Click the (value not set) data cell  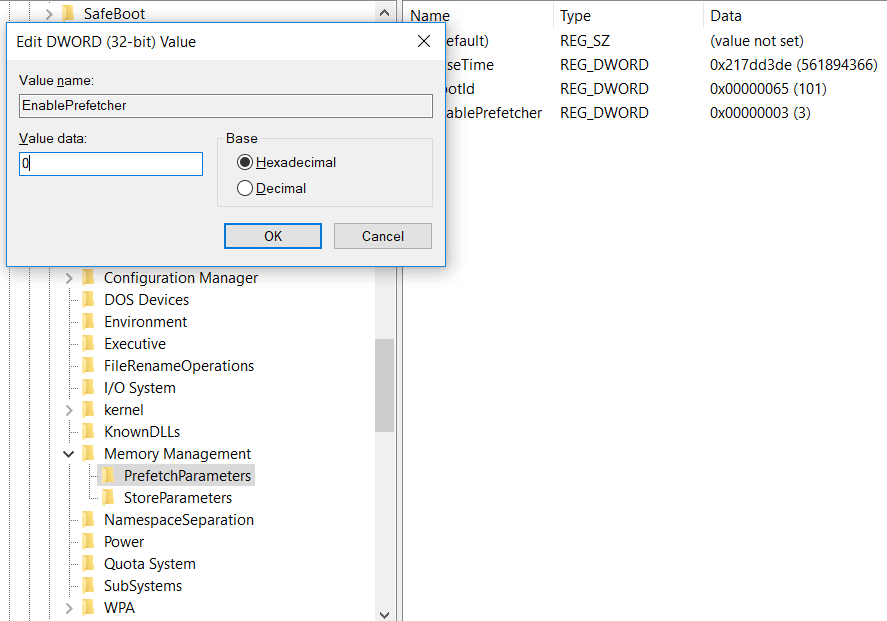757,41
